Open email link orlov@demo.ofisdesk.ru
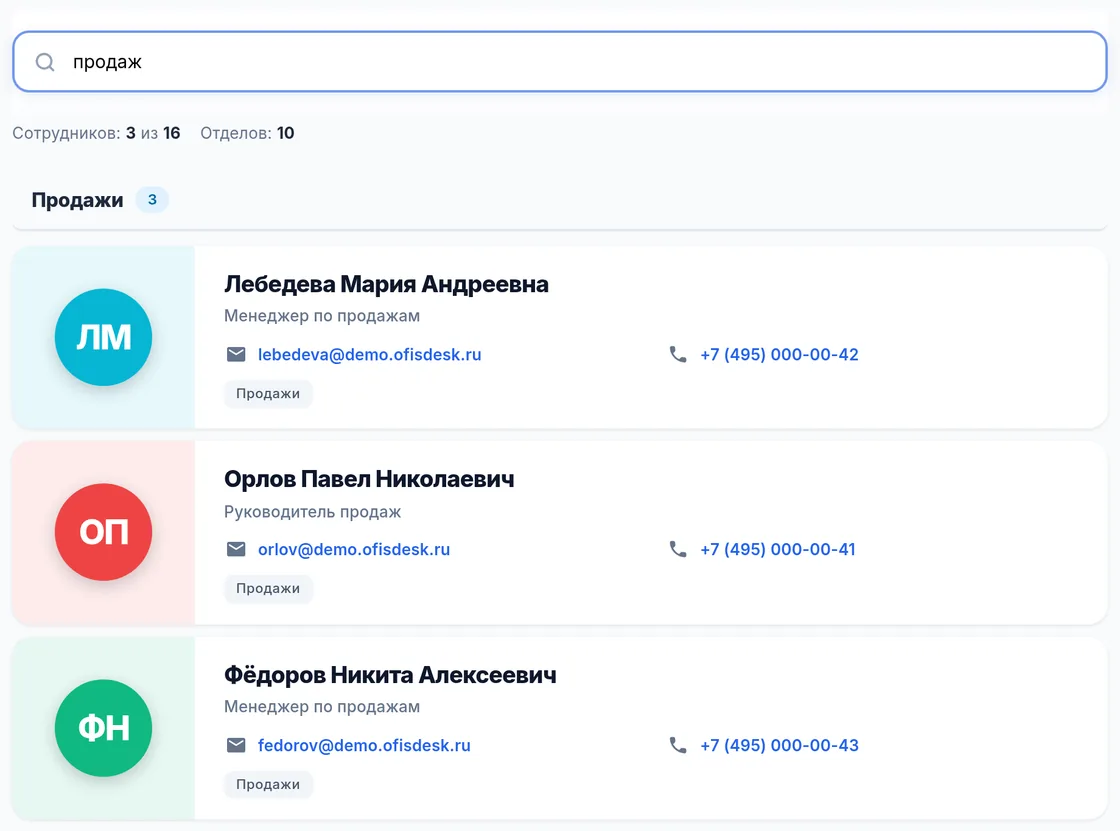This screenshot has width=1120, height=831. [354, 549]
